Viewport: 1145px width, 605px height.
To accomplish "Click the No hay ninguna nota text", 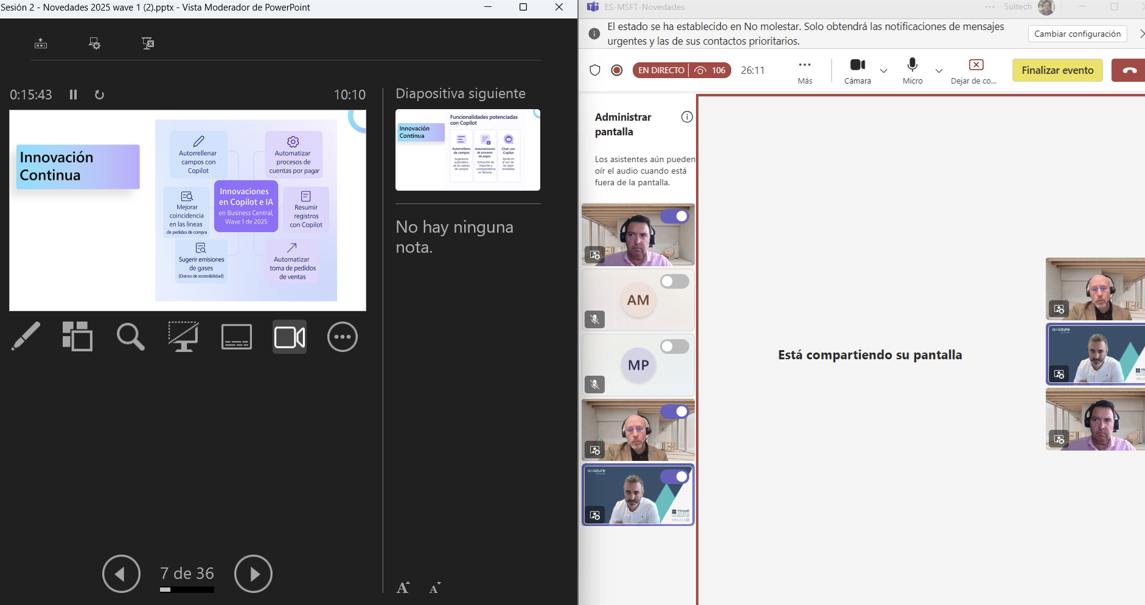I will (454, 237).
